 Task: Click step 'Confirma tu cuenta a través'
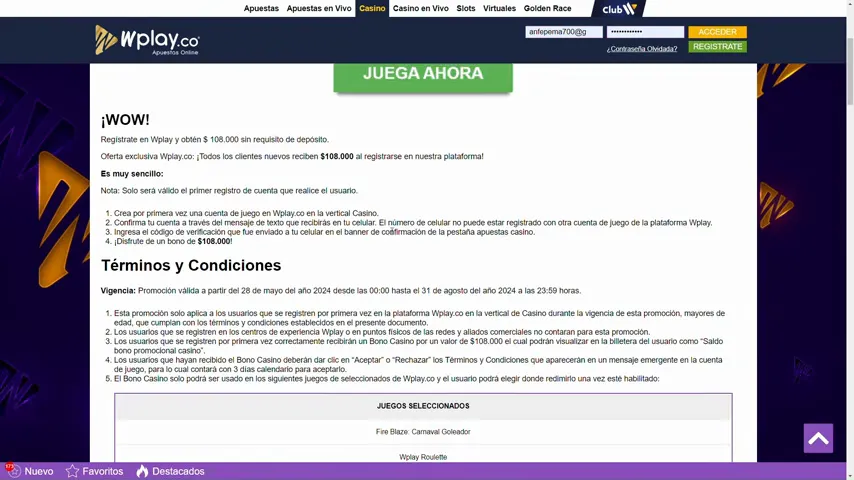[413, 222]
